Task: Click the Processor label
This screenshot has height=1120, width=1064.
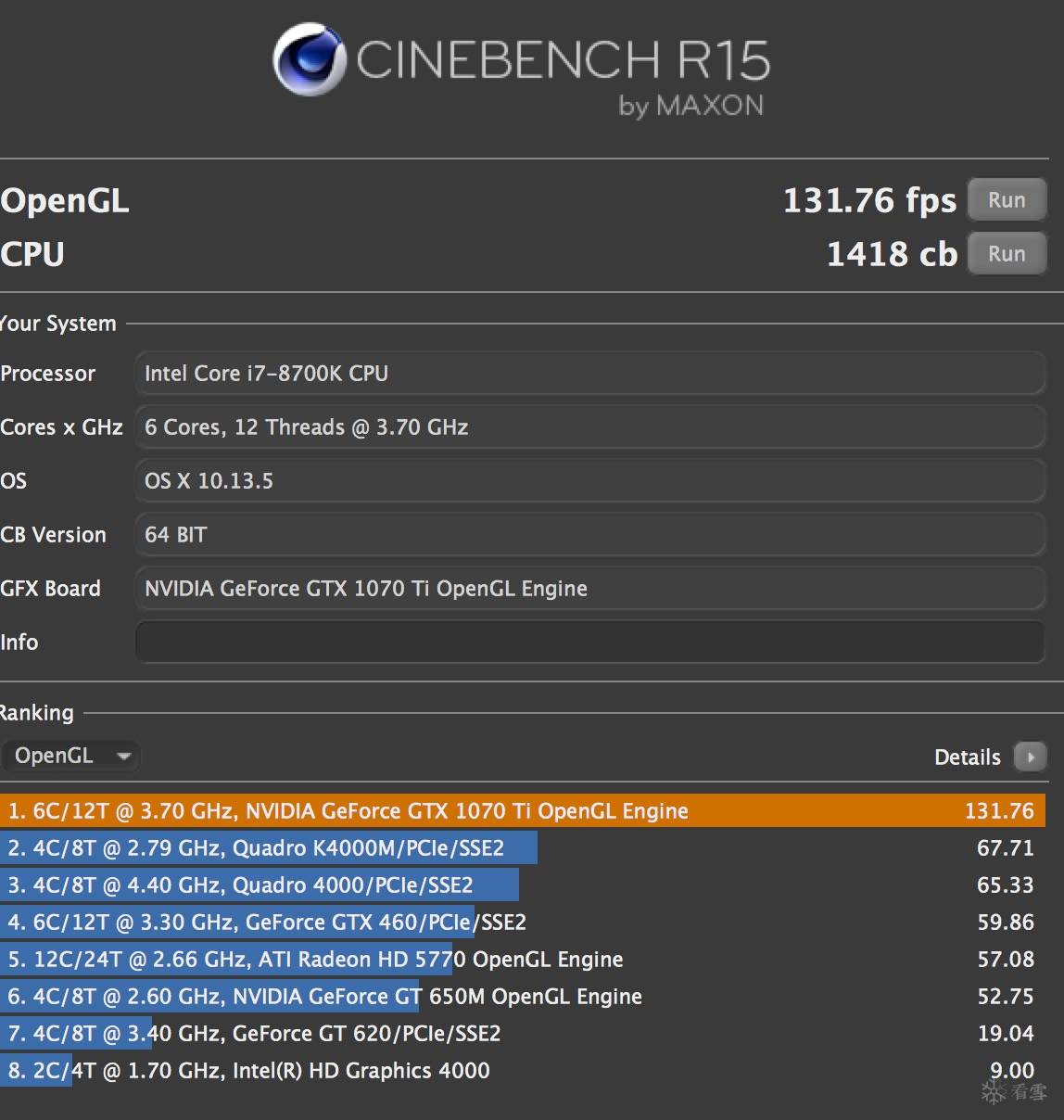Action: point(48,374)
